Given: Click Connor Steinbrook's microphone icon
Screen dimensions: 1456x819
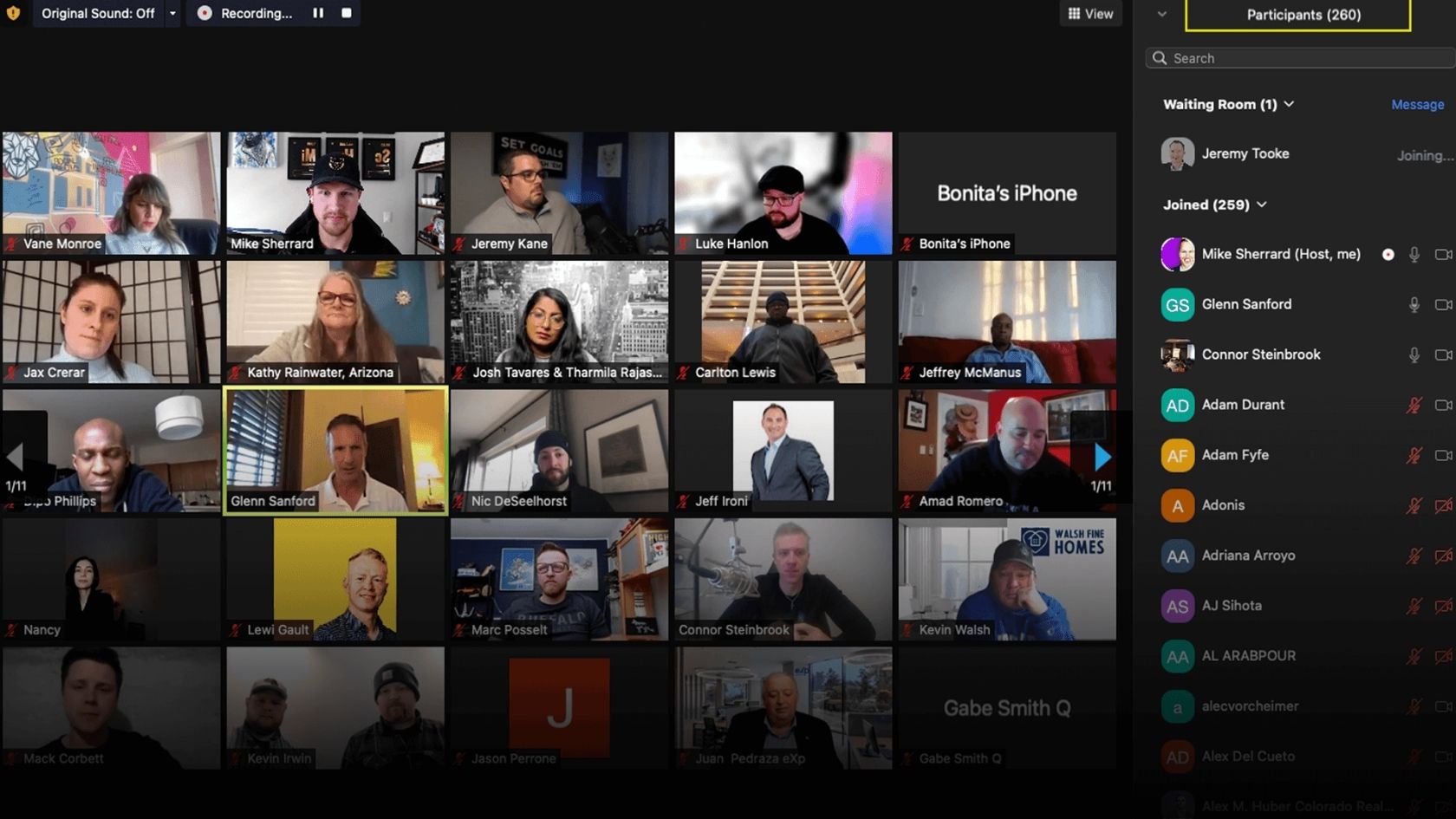Looking at the screenshot, I should tap(1414, 354).
